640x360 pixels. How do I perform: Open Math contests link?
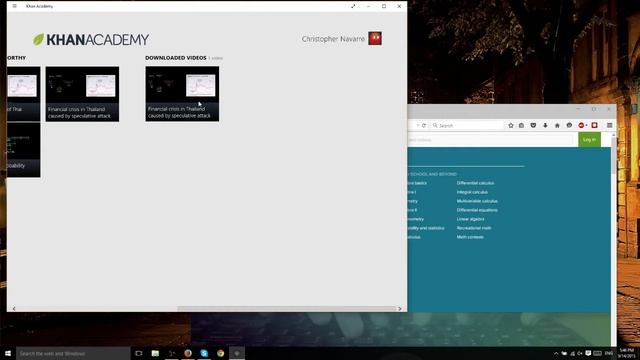click(x=470, y=237)
